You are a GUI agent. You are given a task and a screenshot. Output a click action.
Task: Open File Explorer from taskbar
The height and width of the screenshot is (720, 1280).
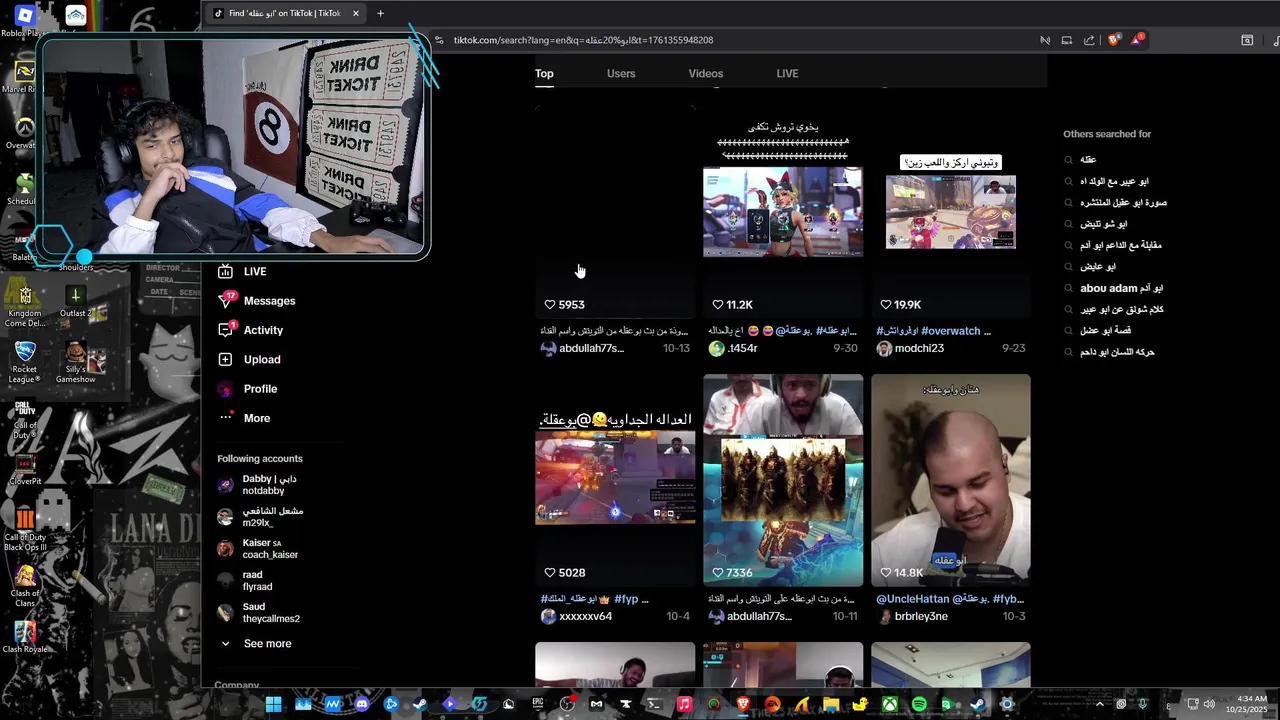pyautogui.click(x=831, y=704)
